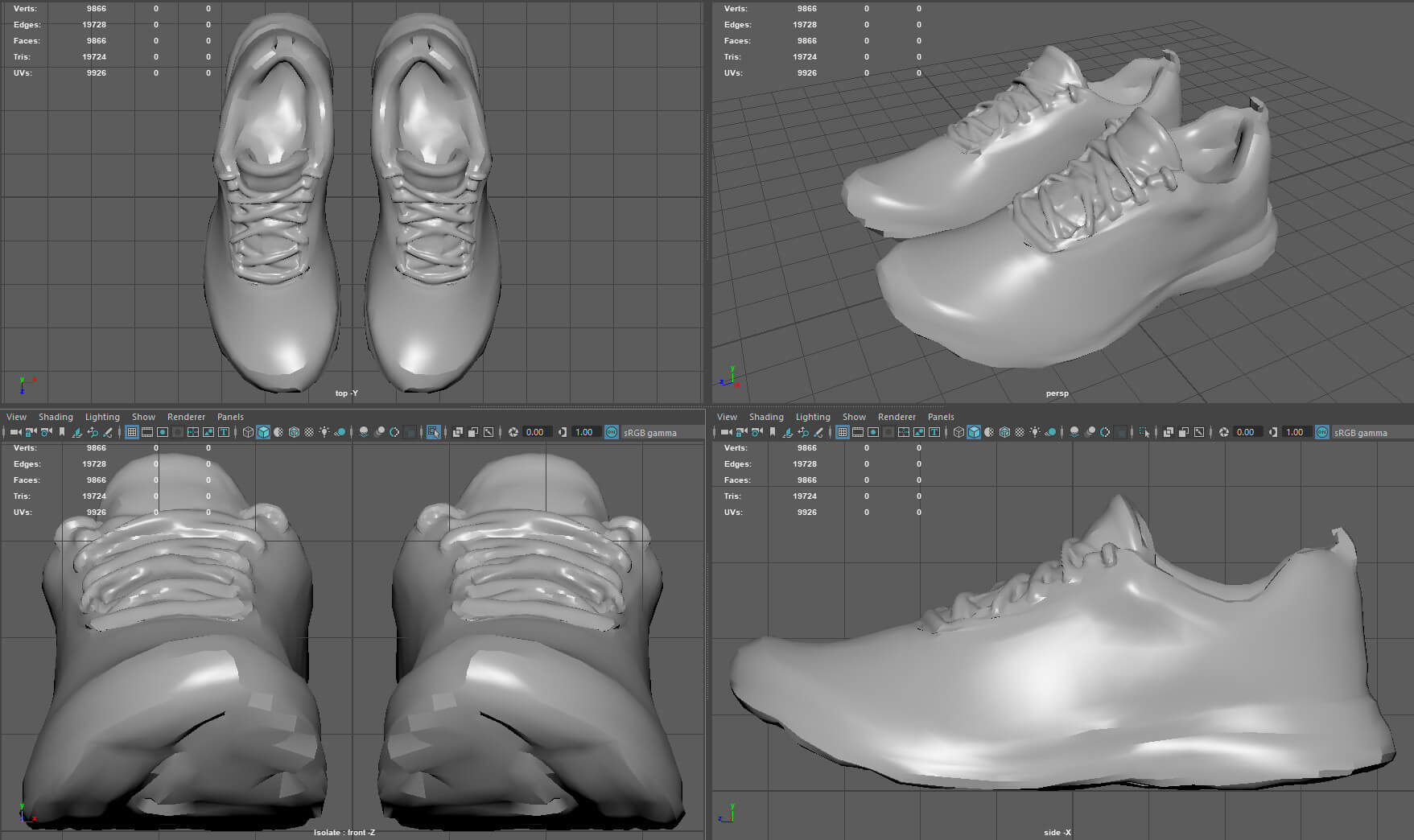Open Panels menu in front view
Viewport: 1414px width, 840px height.
[230, 417]
